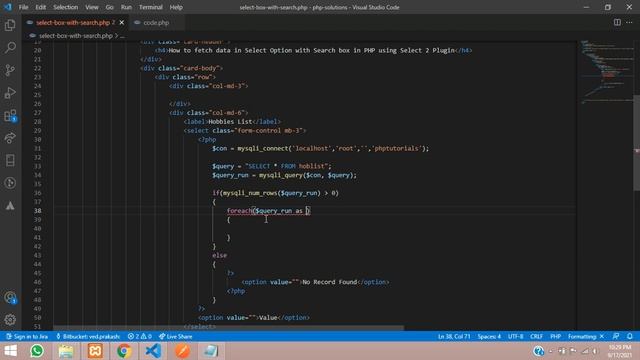Open XAMPP from the taskbar

pos(95,351)
